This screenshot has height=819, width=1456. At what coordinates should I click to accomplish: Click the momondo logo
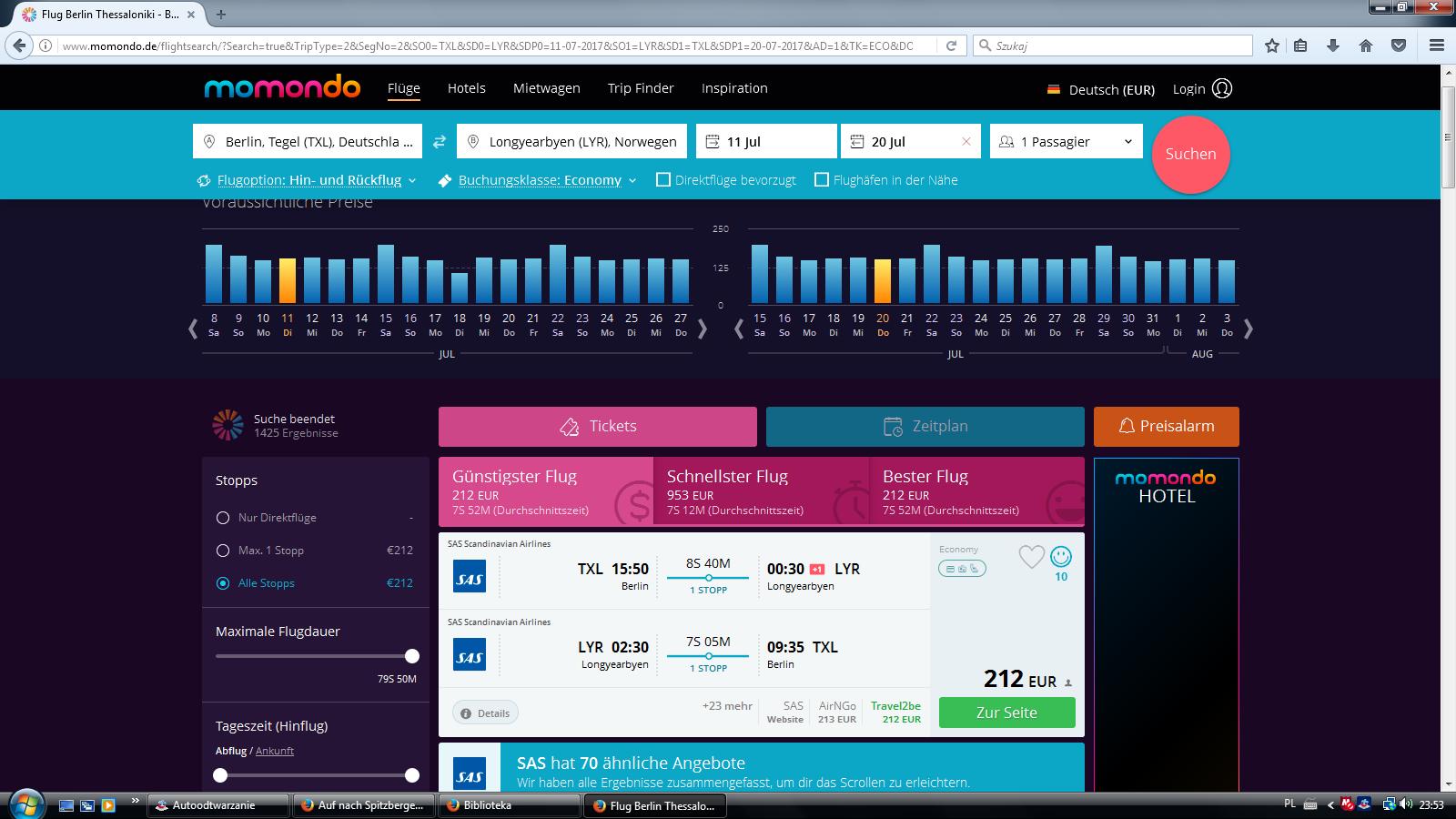pos(282,87)
